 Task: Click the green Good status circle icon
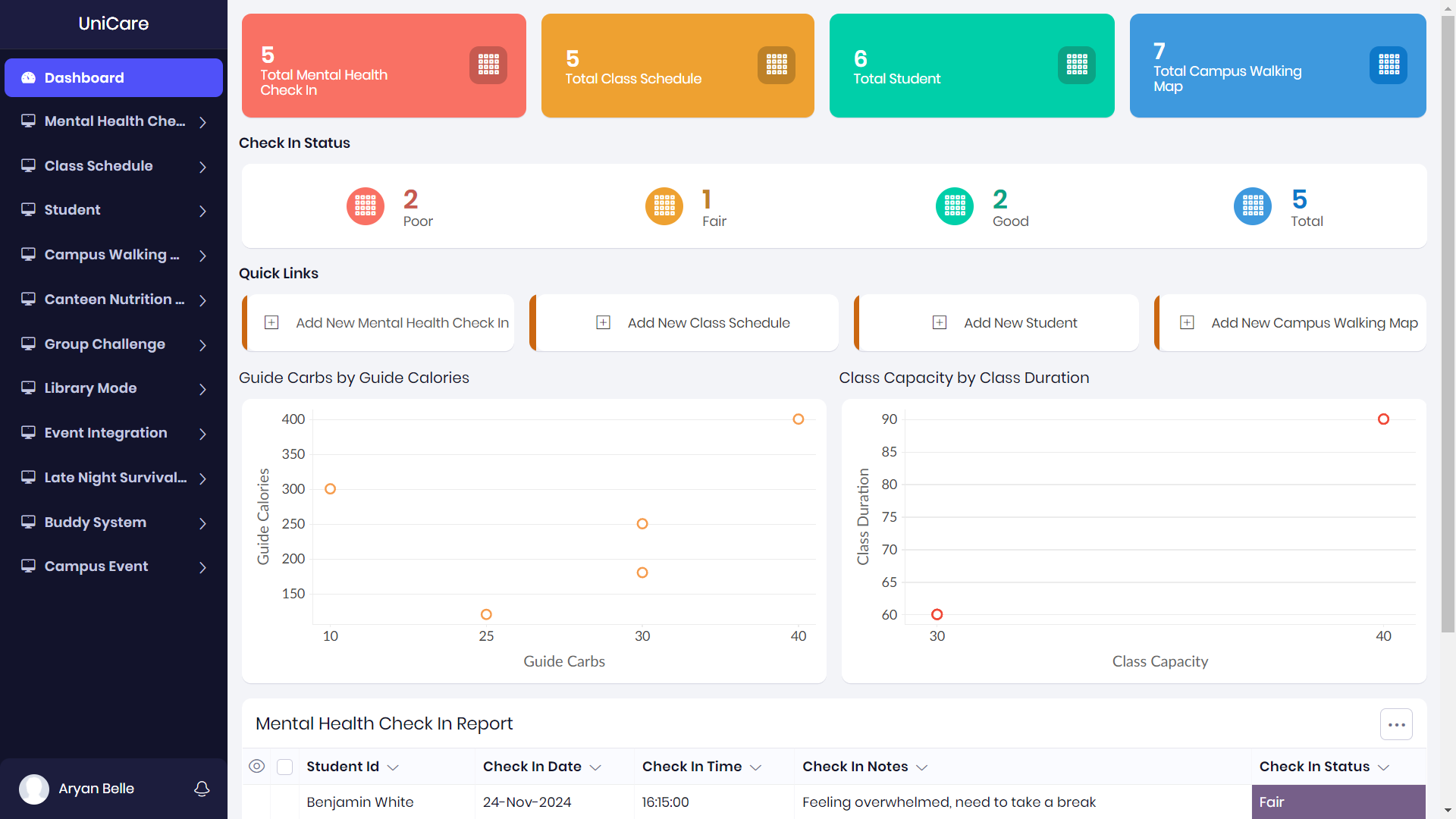pyautogui.click(x=955, y=206)
